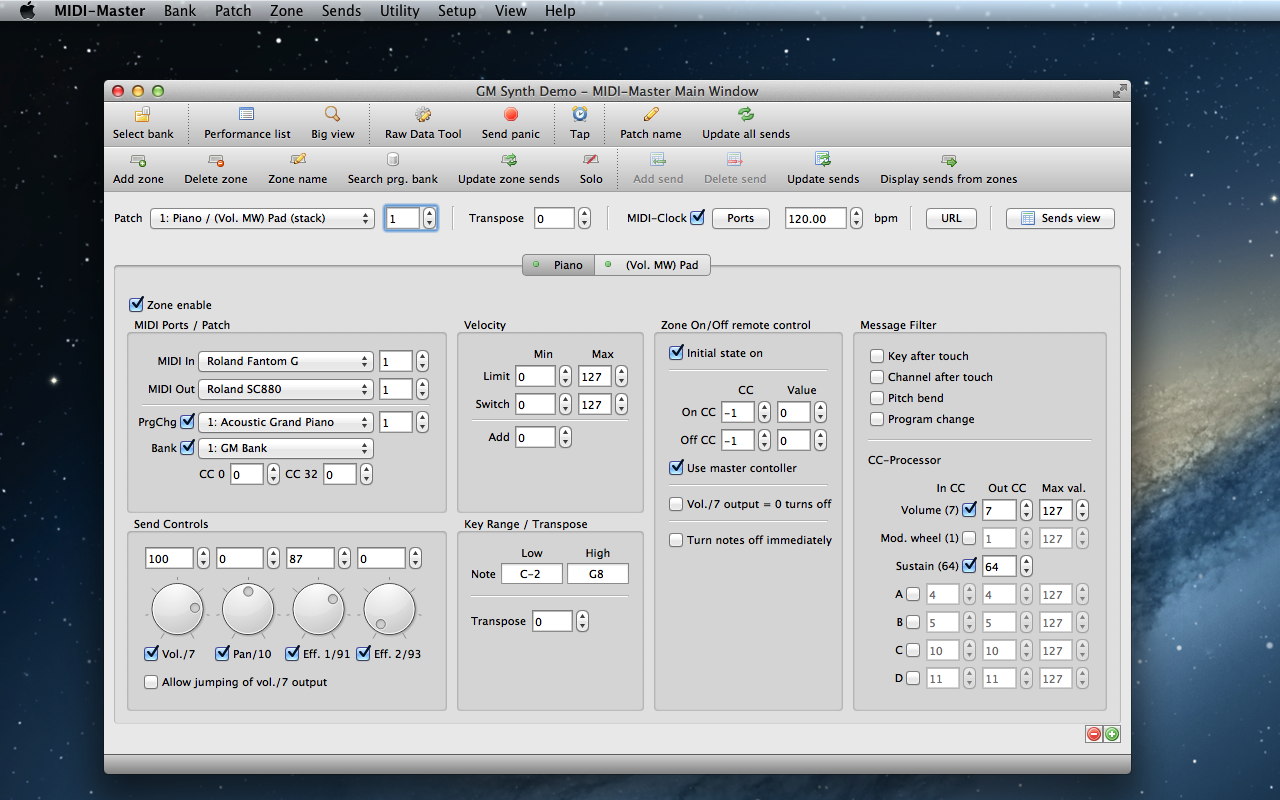Toggle the PrgChg checkbox
This screenshot has width=1280, height=800.
point(188,422)
